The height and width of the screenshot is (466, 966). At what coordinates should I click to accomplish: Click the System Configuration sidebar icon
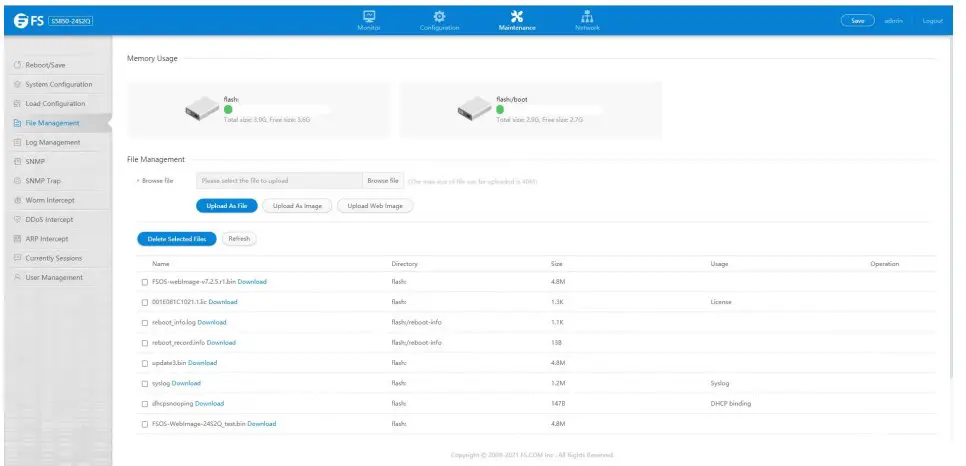17,84
